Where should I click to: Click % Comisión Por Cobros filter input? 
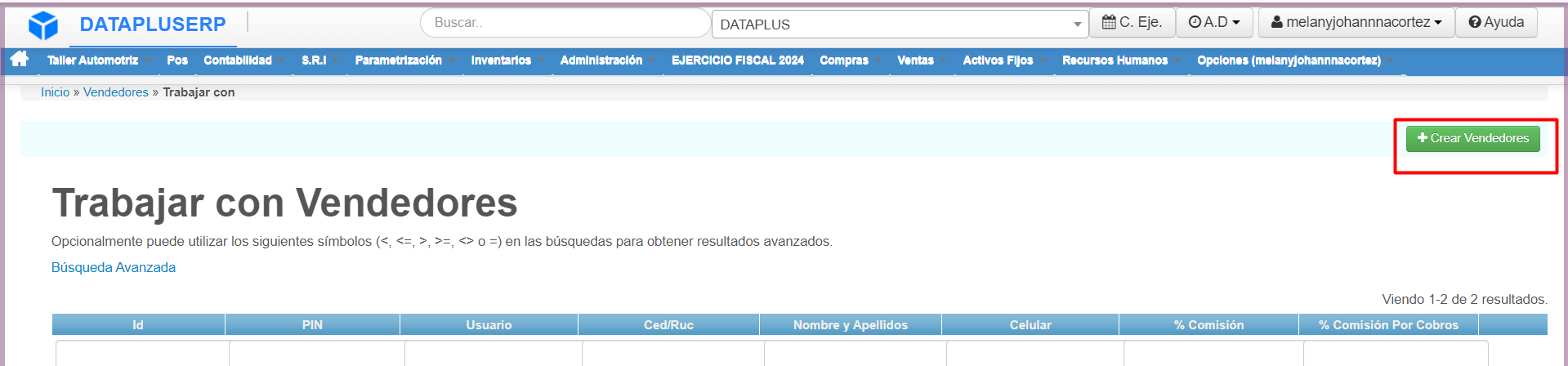pyautogui.click(x=1396, y=354)
